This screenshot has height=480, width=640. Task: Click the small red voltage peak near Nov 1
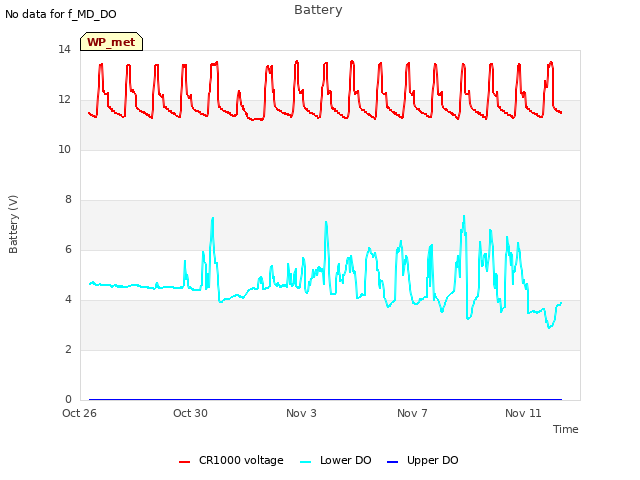click(239, 92)
